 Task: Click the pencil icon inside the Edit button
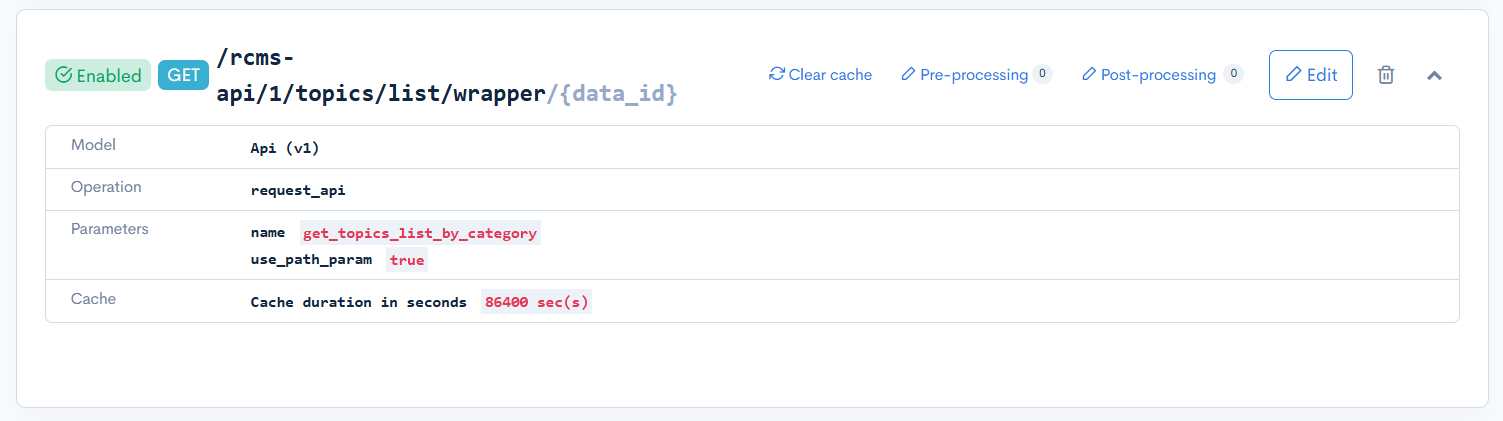coord(1294,75)
